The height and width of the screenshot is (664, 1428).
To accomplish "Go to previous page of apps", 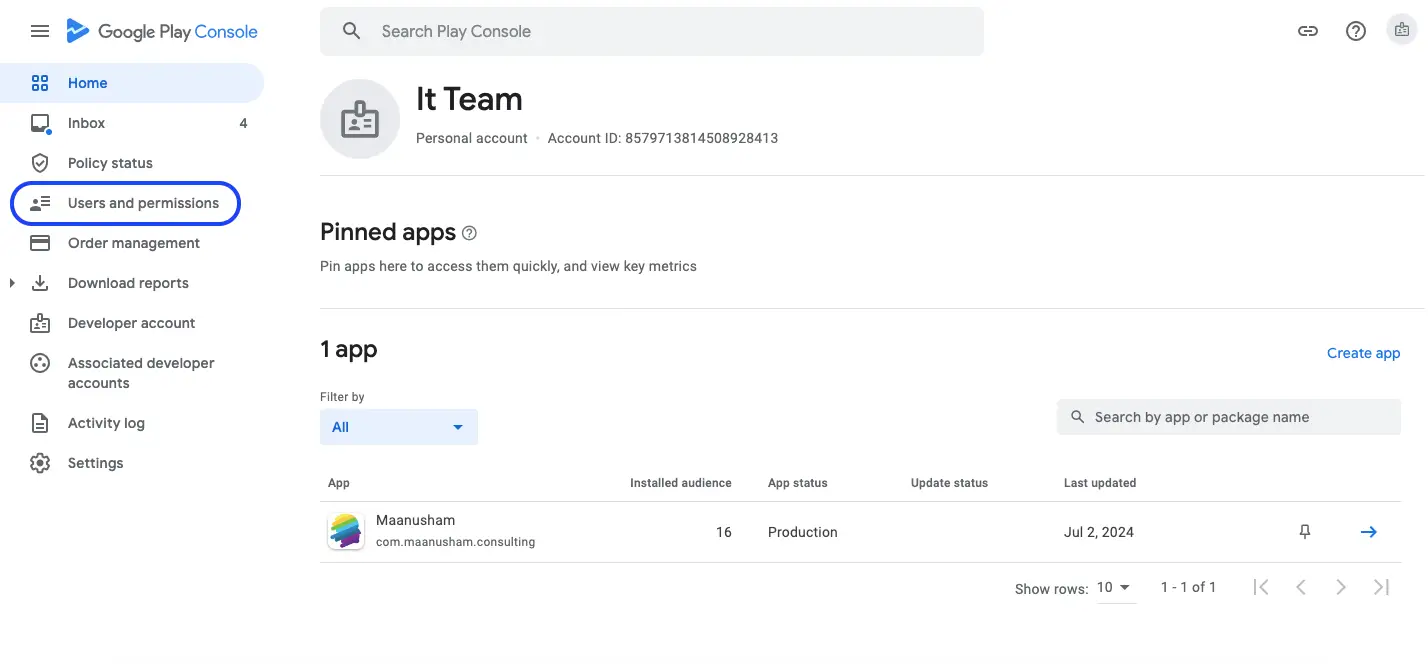I will point(1301,587).
